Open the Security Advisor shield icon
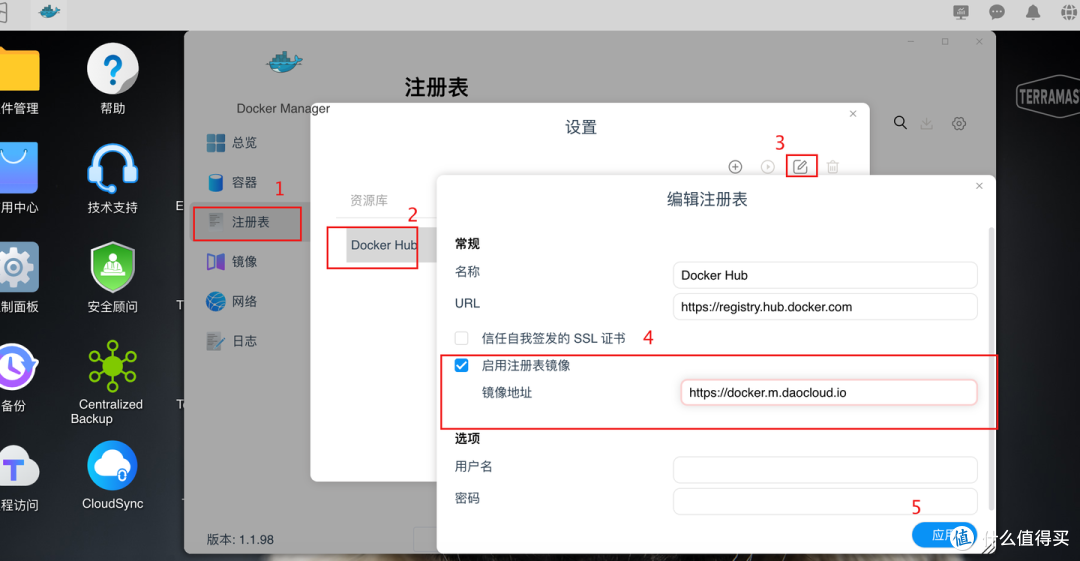Image resolution: width=1080 pixels, height=561 pixels. (112, 268)
